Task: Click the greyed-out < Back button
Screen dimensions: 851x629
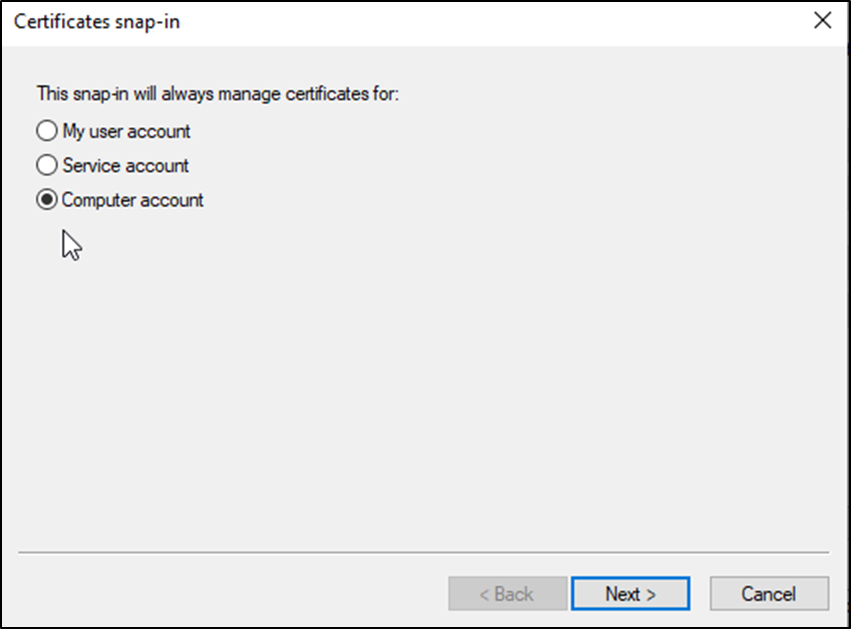Action: click(x=508, y=594)
